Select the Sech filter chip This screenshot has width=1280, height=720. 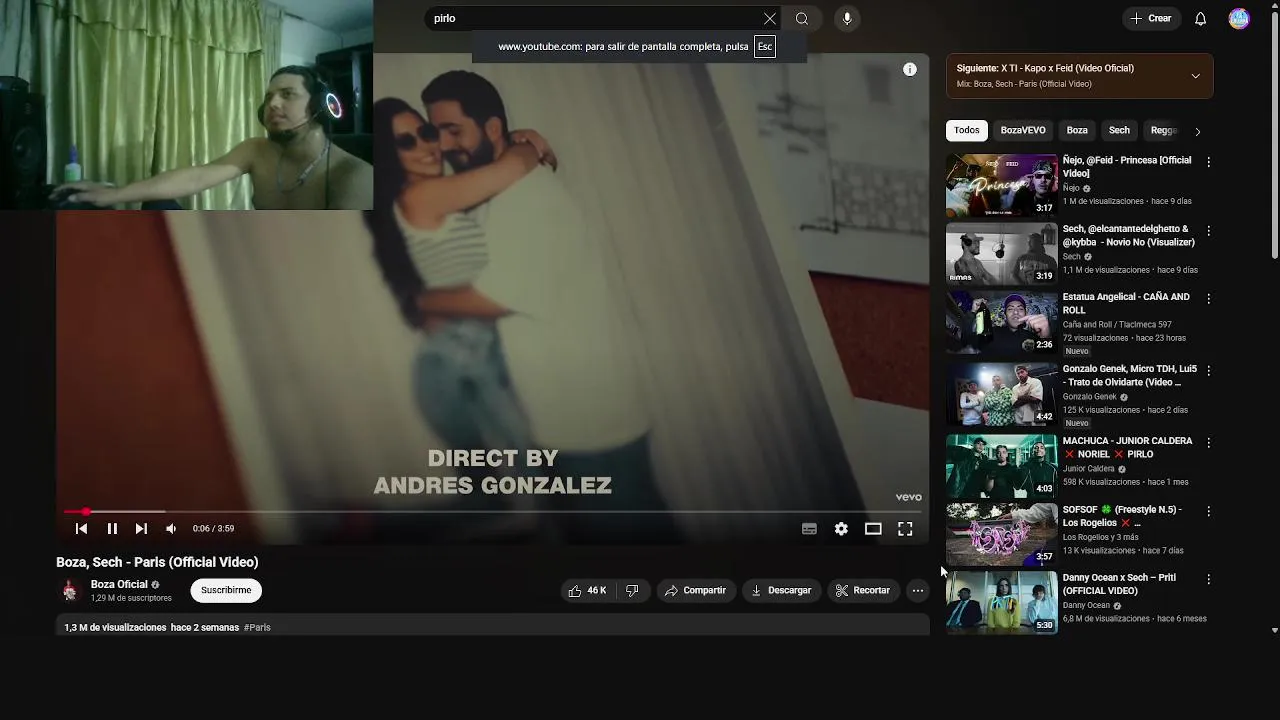tap(1119, 131)
